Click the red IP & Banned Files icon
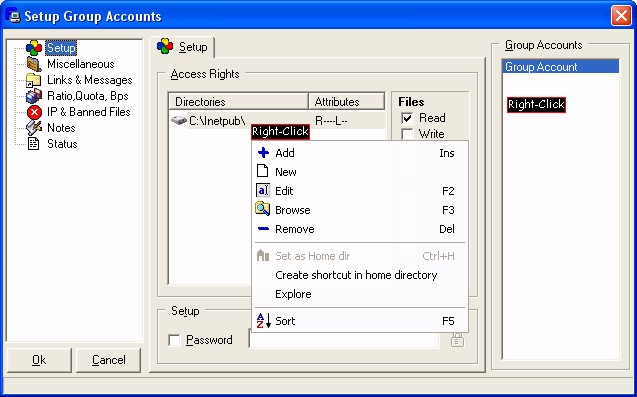 pyautogui.click(x=34, y=112)
